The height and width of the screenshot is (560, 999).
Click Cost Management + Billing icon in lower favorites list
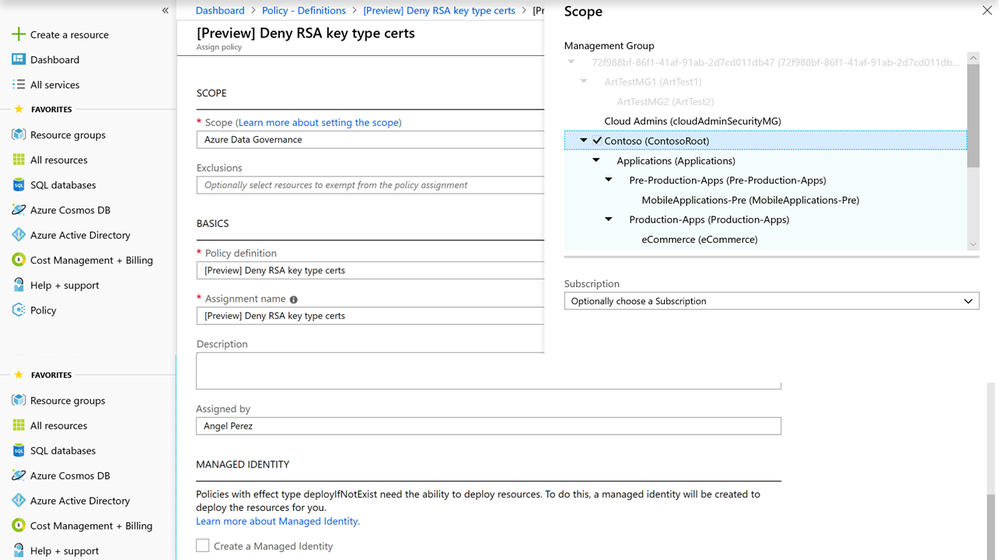18,526
